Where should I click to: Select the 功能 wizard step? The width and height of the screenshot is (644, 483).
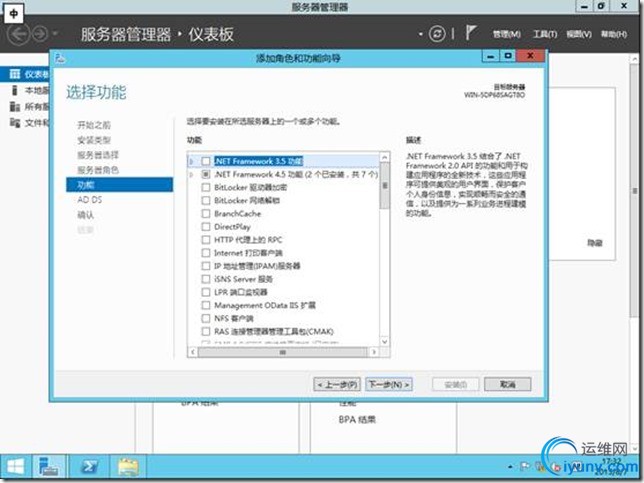(x=119, y=185)
